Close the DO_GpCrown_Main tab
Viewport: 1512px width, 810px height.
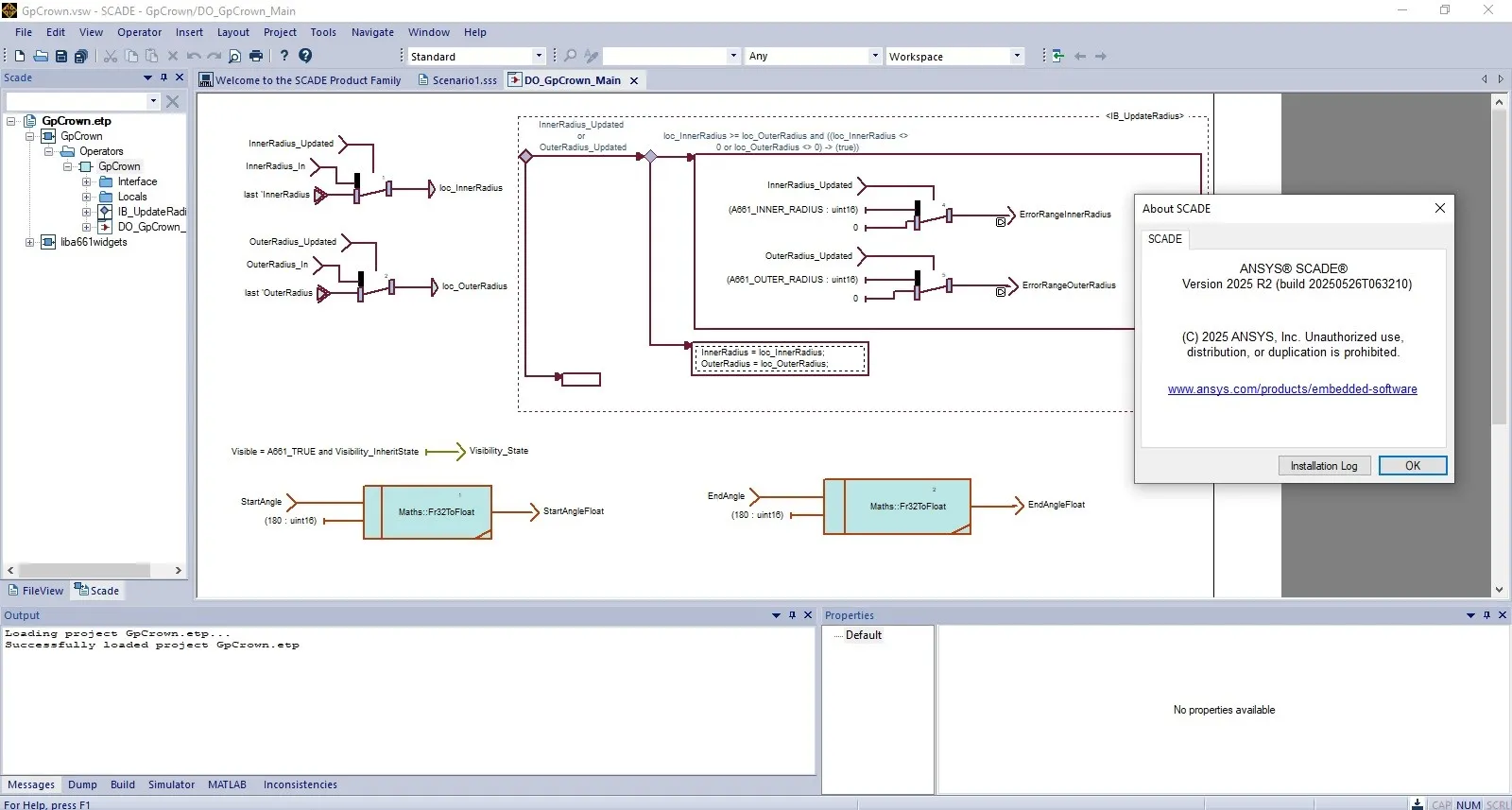pos(634,80)
